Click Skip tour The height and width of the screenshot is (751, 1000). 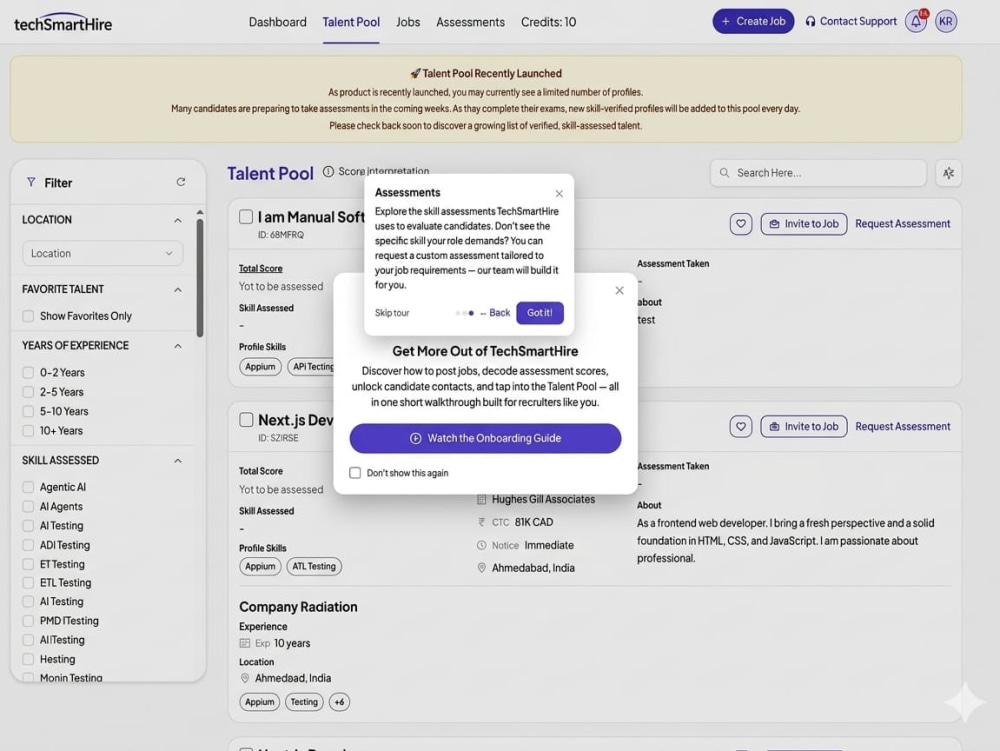[392, 313]
